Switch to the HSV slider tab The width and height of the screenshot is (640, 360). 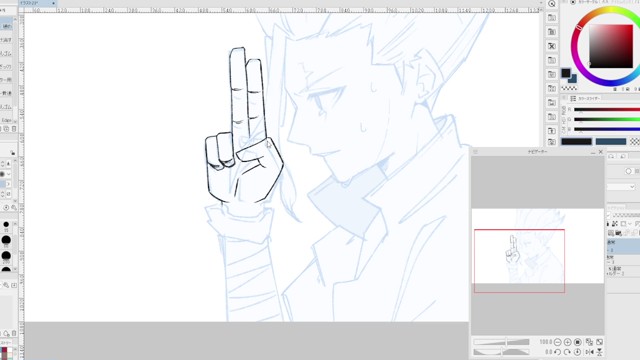(x=564, y=120)
